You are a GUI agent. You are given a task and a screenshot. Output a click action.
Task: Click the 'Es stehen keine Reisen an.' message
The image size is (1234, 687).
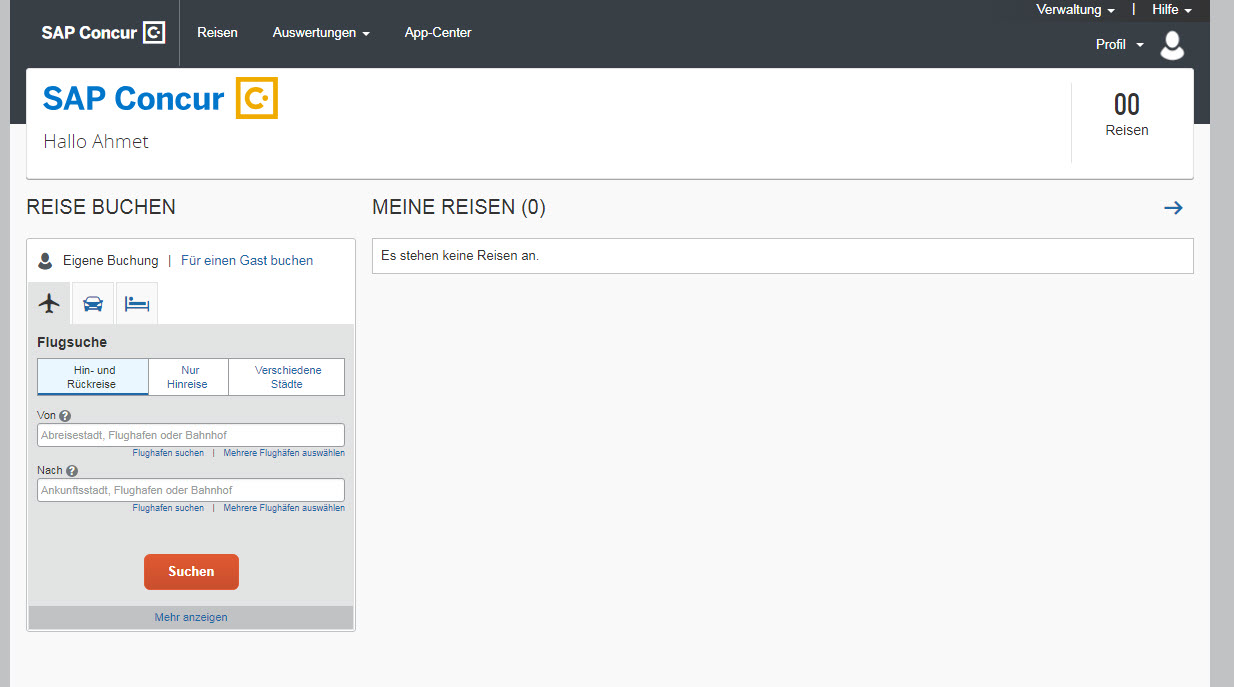pos(460,256)
